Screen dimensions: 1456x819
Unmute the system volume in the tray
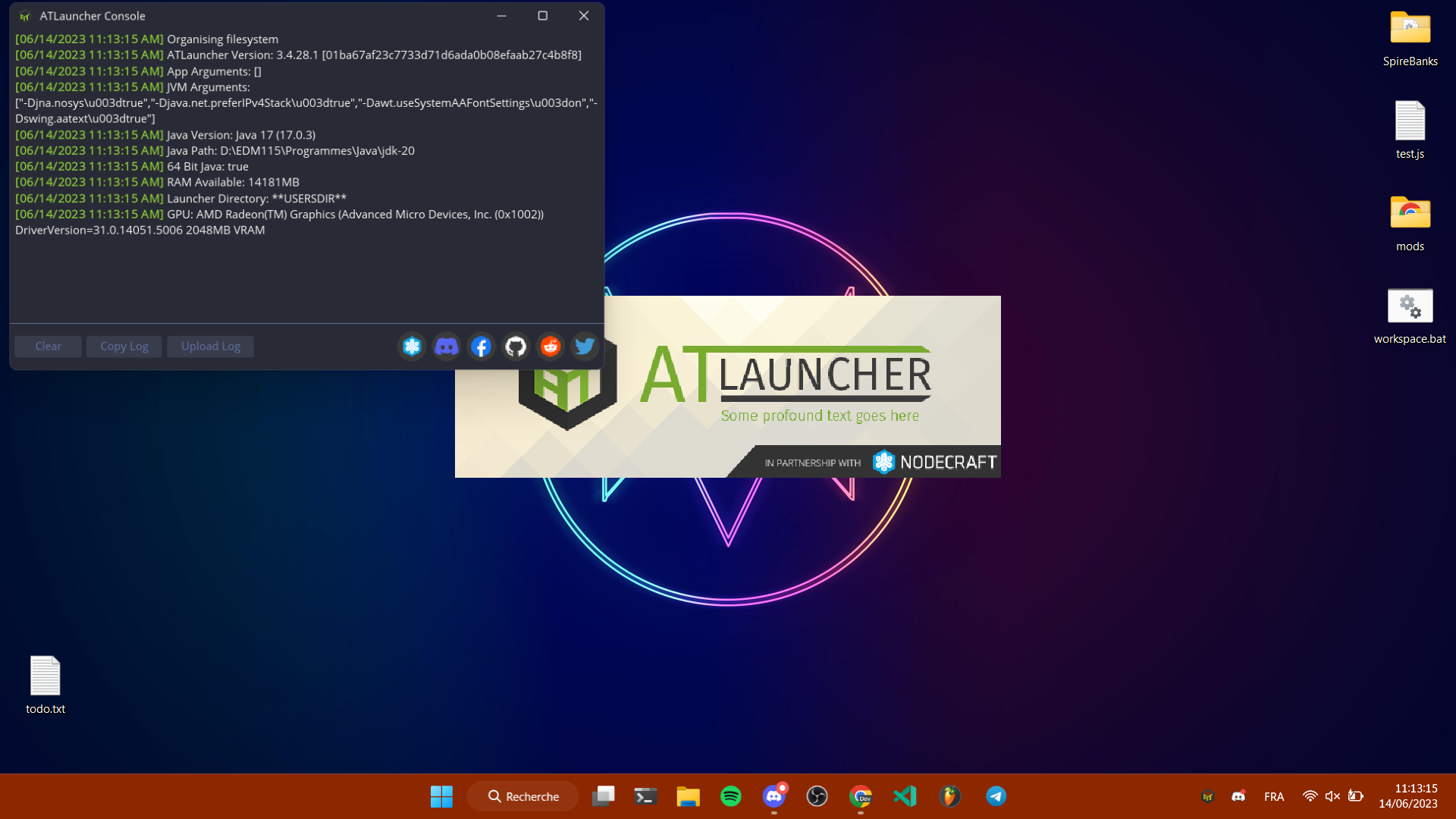[1332, 796]
